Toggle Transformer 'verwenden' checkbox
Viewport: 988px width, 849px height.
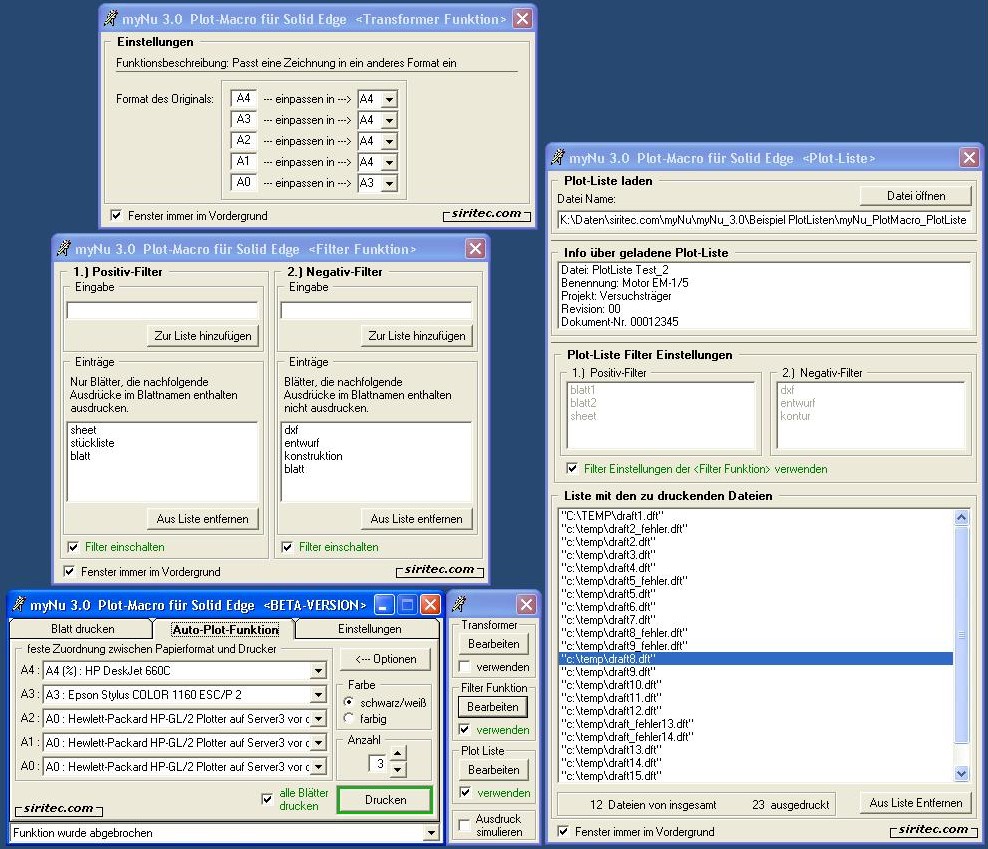tap(464, 667)
